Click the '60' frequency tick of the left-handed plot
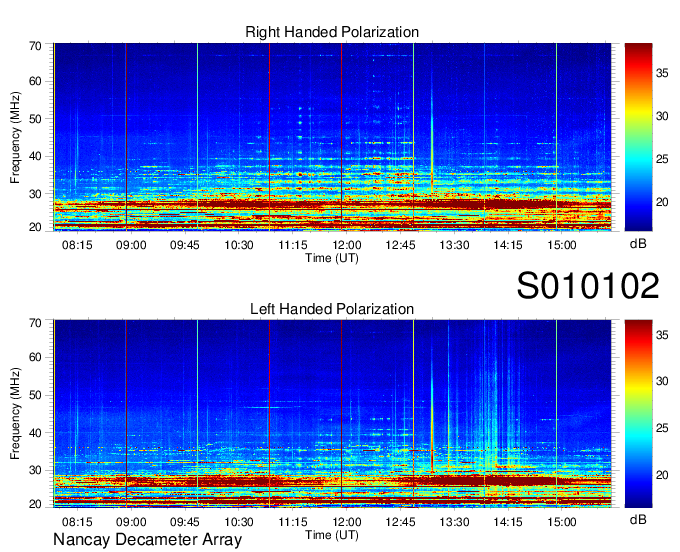Viewport: 680px width, 552px height. (35, 358)
